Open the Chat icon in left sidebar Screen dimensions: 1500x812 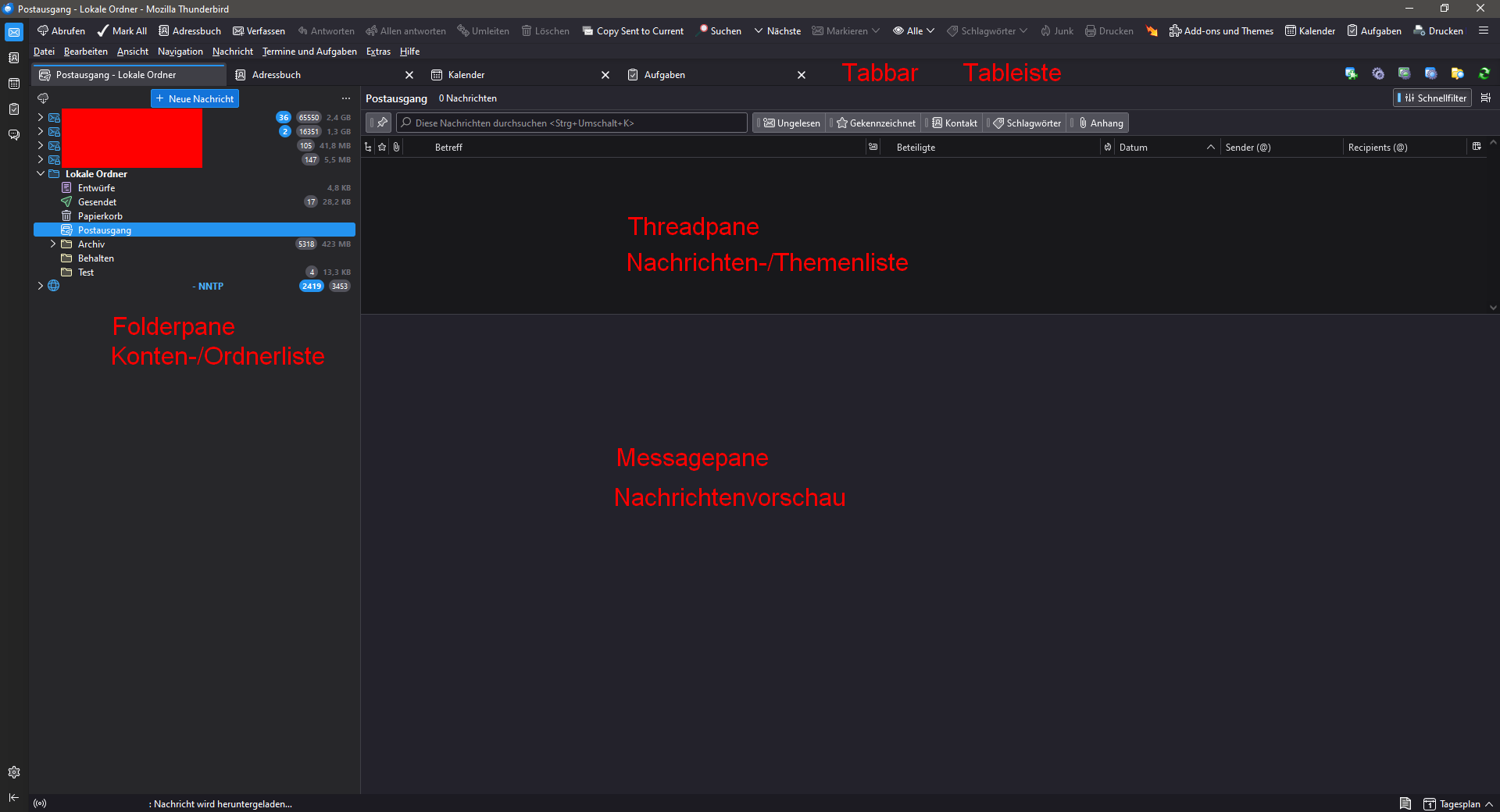[13, 134]
